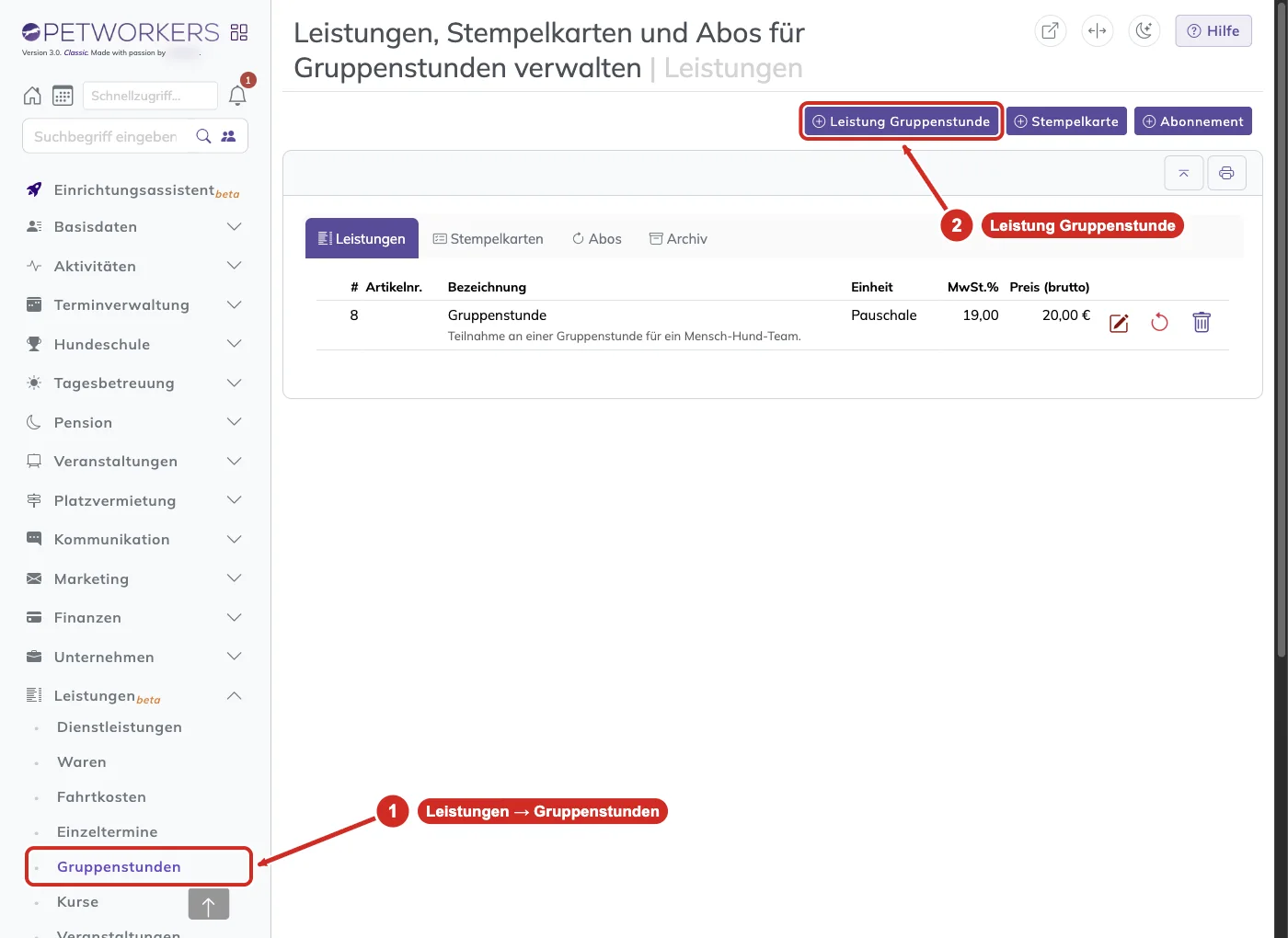Collapse the panel with the up-arrow icon
This screenshot has width=1288, height=938.
tap(1184, 173)
